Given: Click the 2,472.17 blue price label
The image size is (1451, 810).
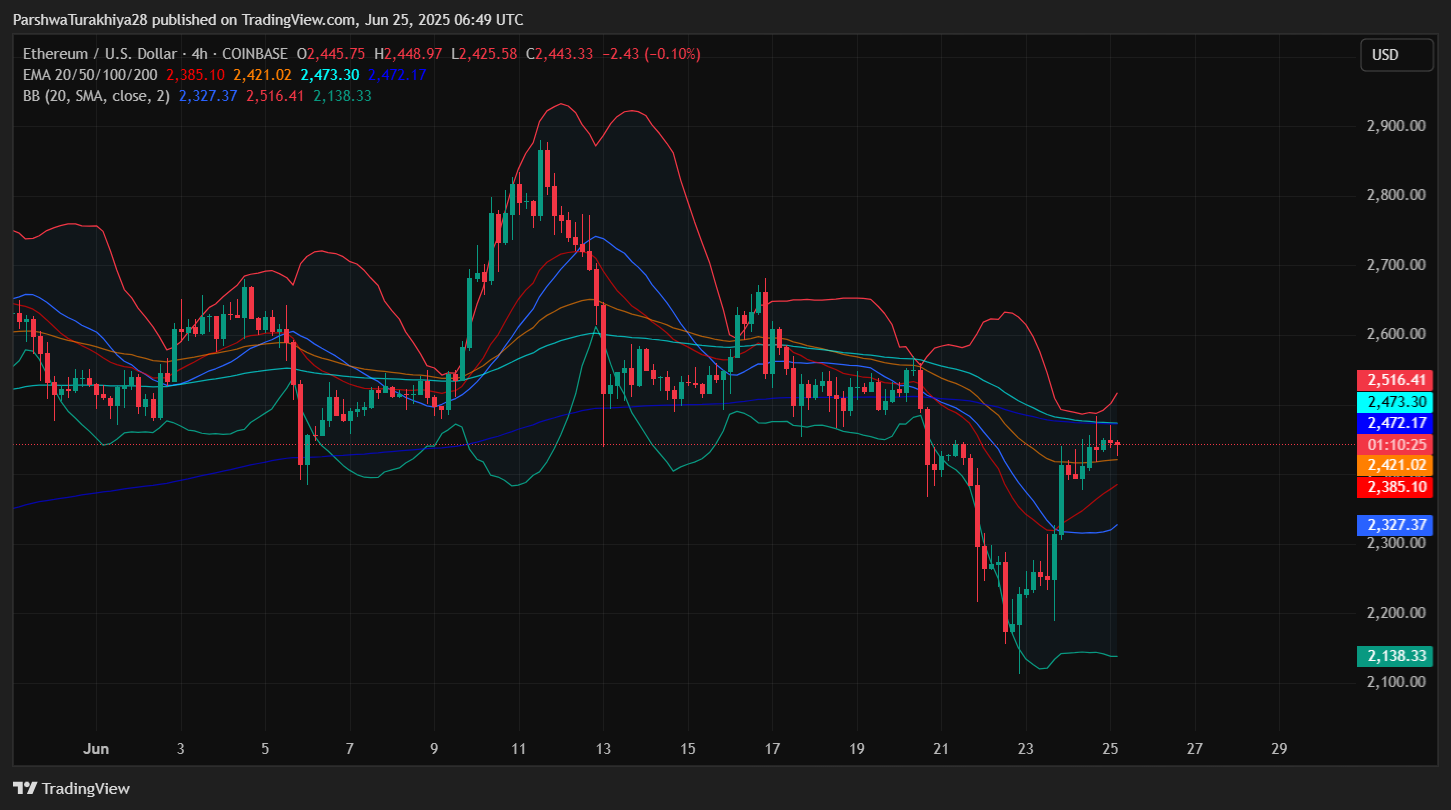Looking at the screenshot, I should (1395, 423).
